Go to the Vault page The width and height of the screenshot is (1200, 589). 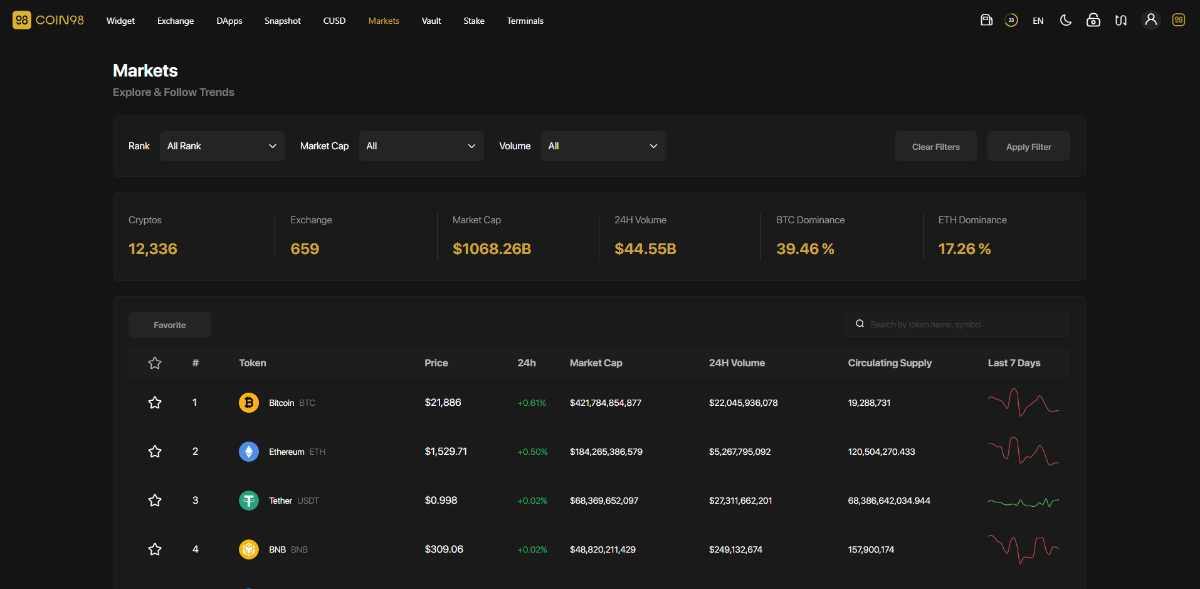431,21
